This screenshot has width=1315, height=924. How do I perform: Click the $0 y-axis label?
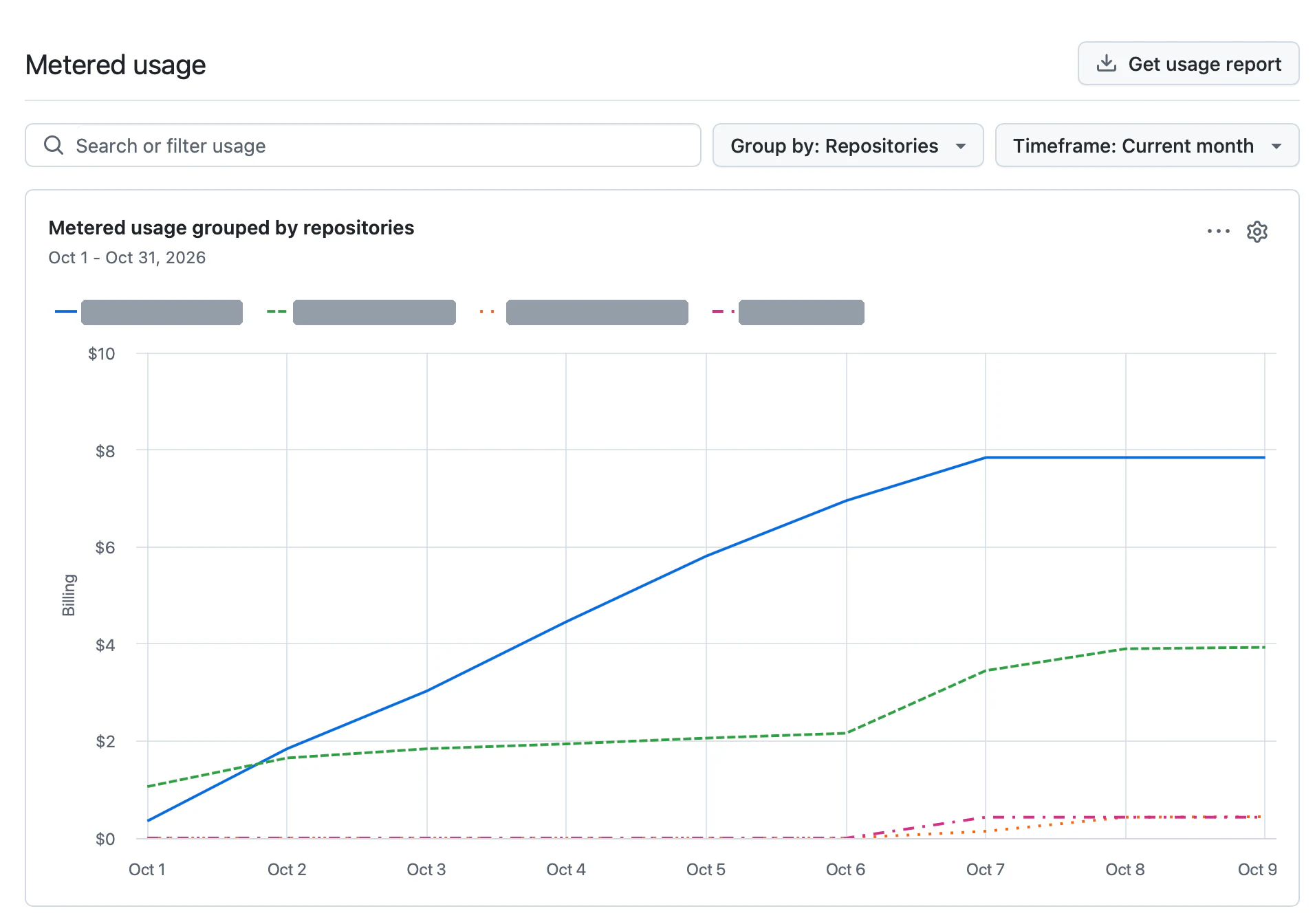point(105,839)
